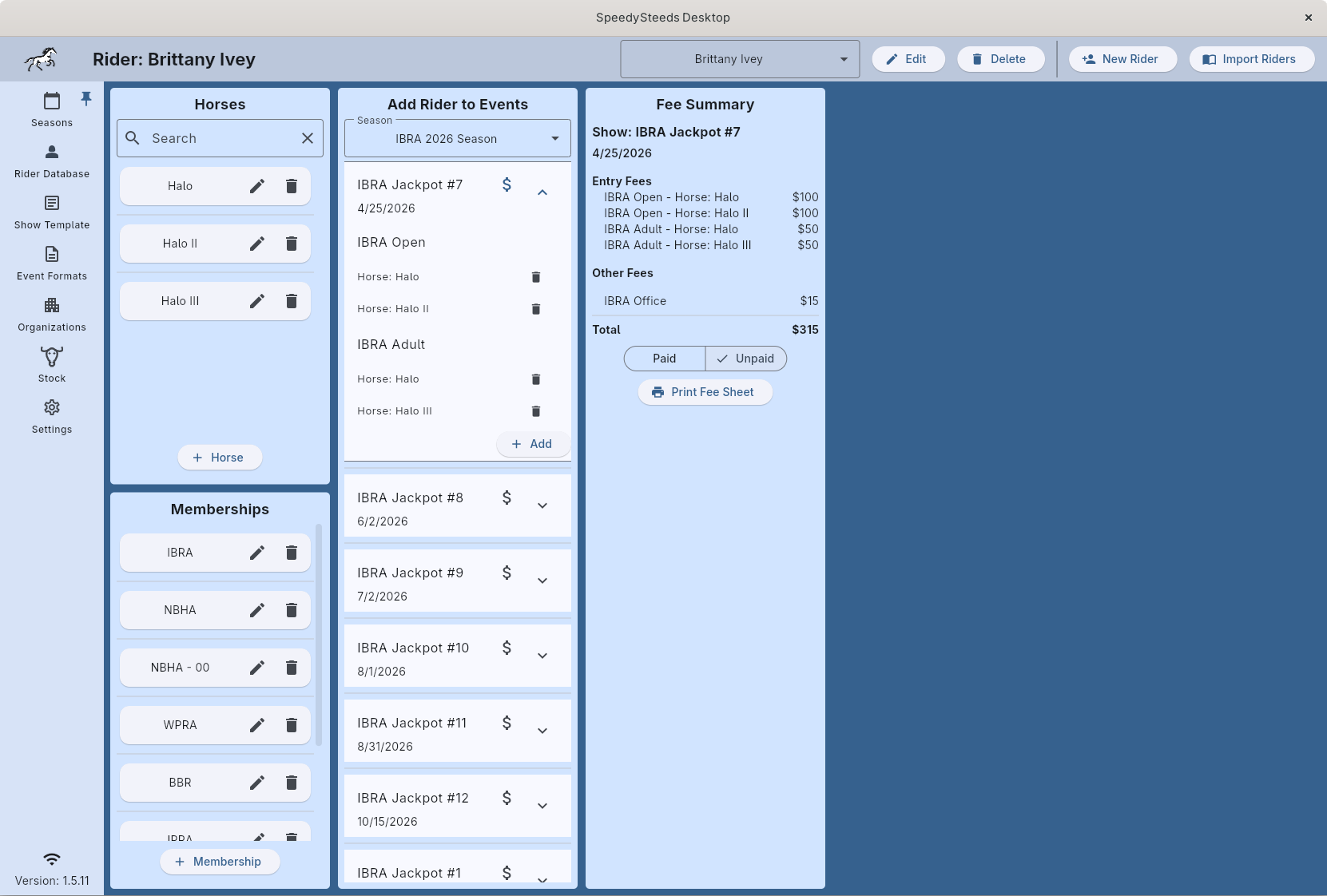Image resolution: width=1327 pixels, height=896 pixels.
Task: Show fees for IBRA Jackpot #10
Action: (x=507, y=648)
